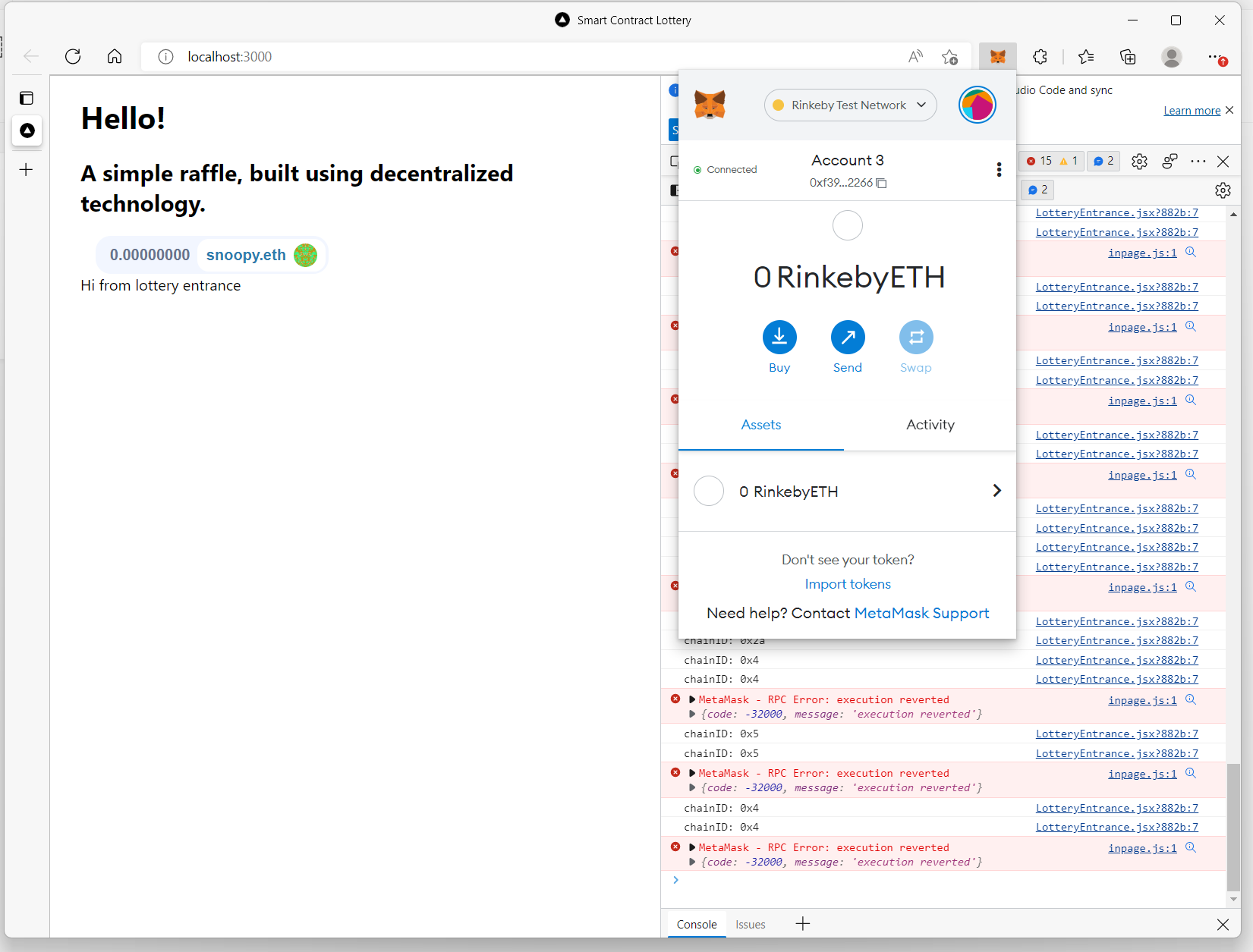
Task: Click the Connected status indicator
Action: 726,170
